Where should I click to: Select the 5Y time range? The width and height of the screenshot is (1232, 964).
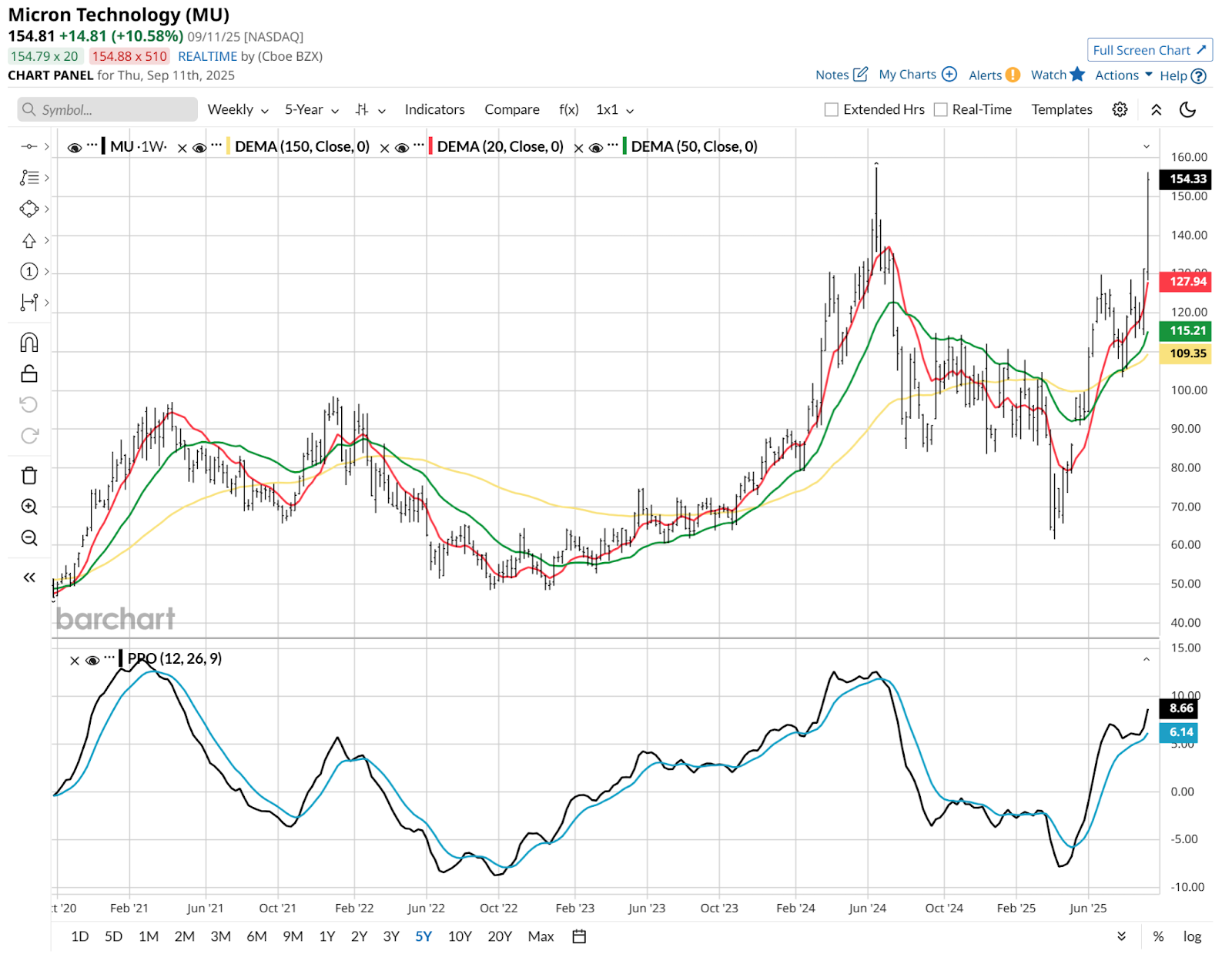423,936
